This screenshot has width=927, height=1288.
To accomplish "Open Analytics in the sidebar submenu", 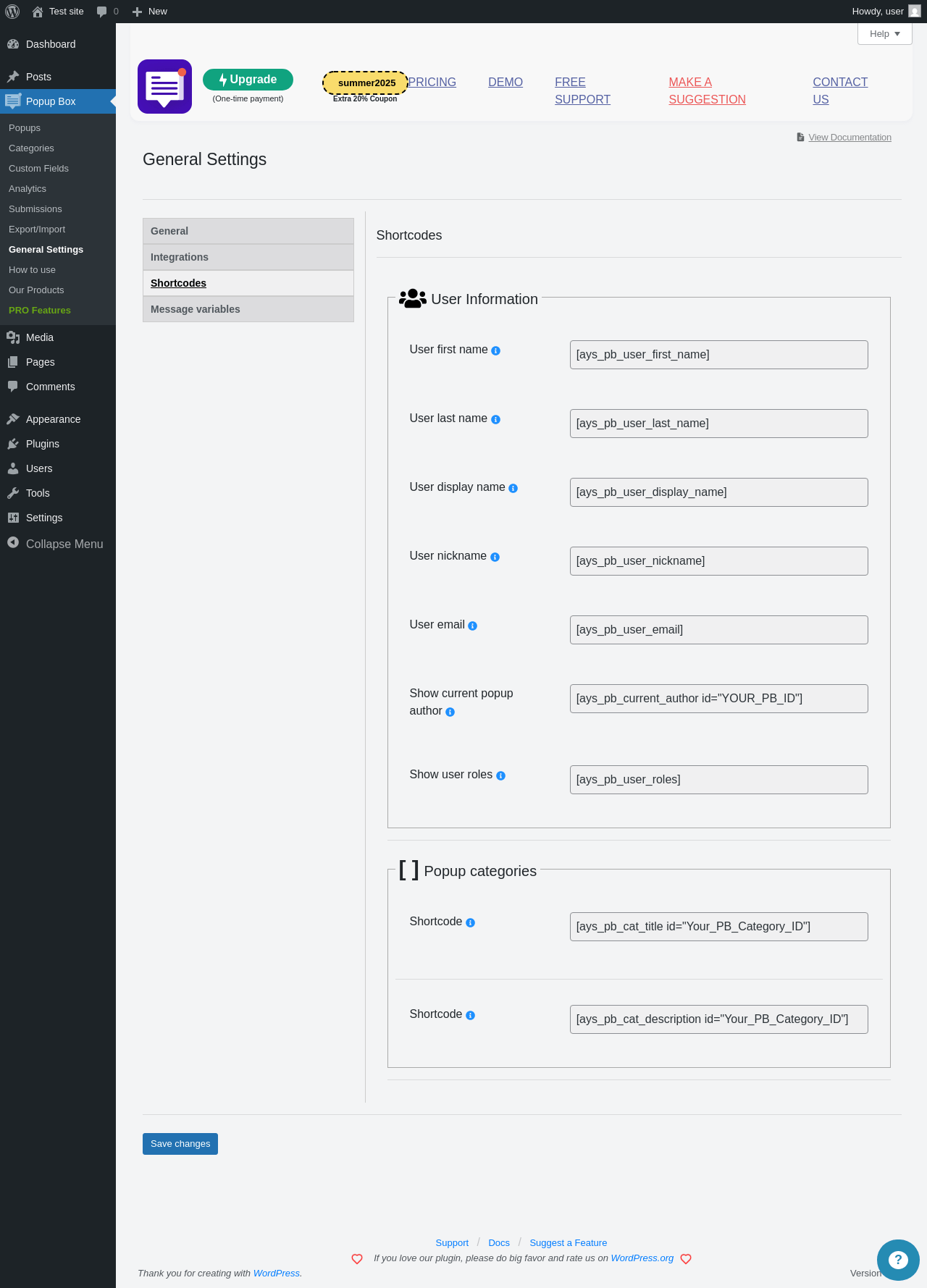I will [x=28, y=188].
